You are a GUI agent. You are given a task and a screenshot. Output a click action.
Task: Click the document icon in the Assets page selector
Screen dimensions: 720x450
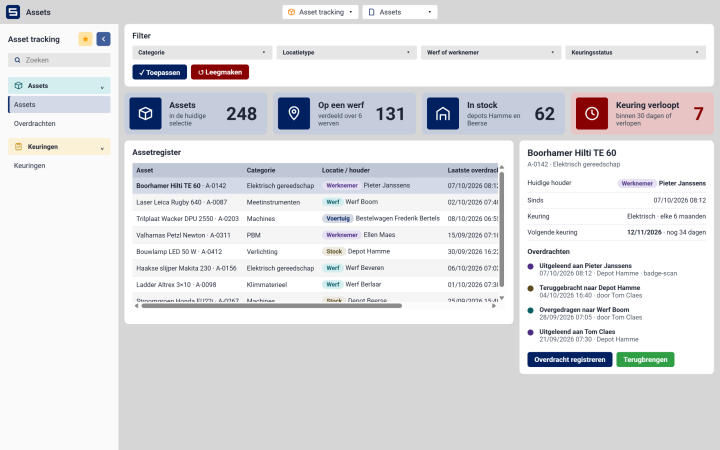[x=371, y=12]
